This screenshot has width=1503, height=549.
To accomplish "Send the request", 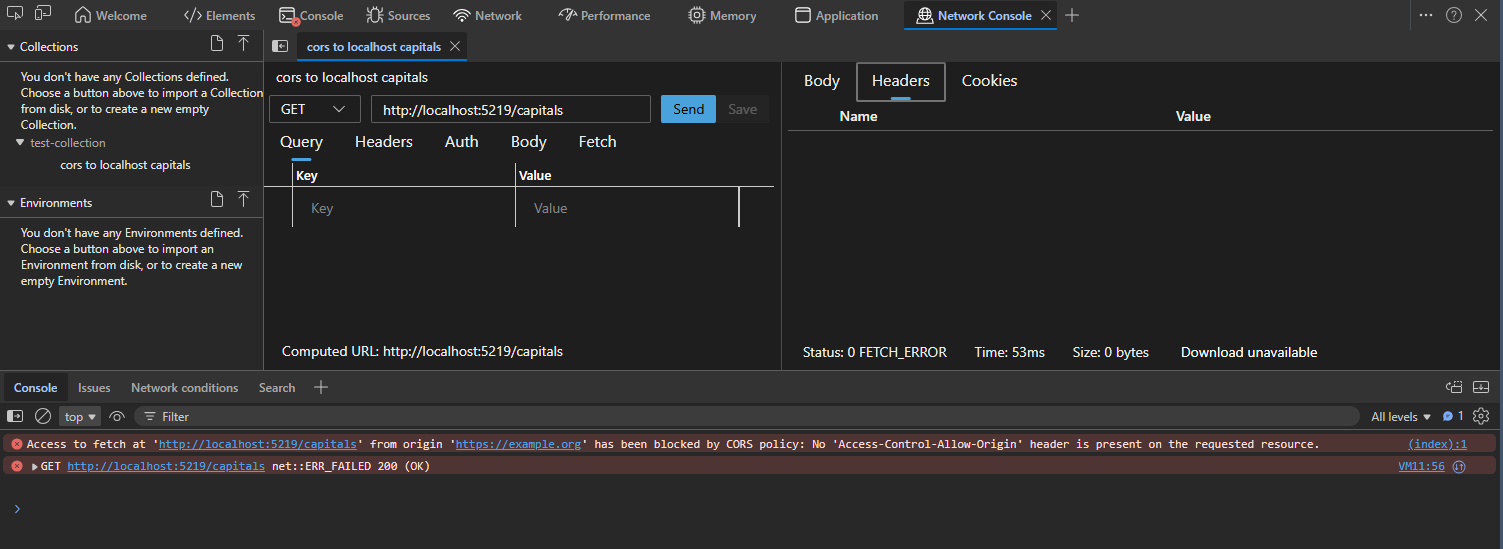I will coord(688,109).
